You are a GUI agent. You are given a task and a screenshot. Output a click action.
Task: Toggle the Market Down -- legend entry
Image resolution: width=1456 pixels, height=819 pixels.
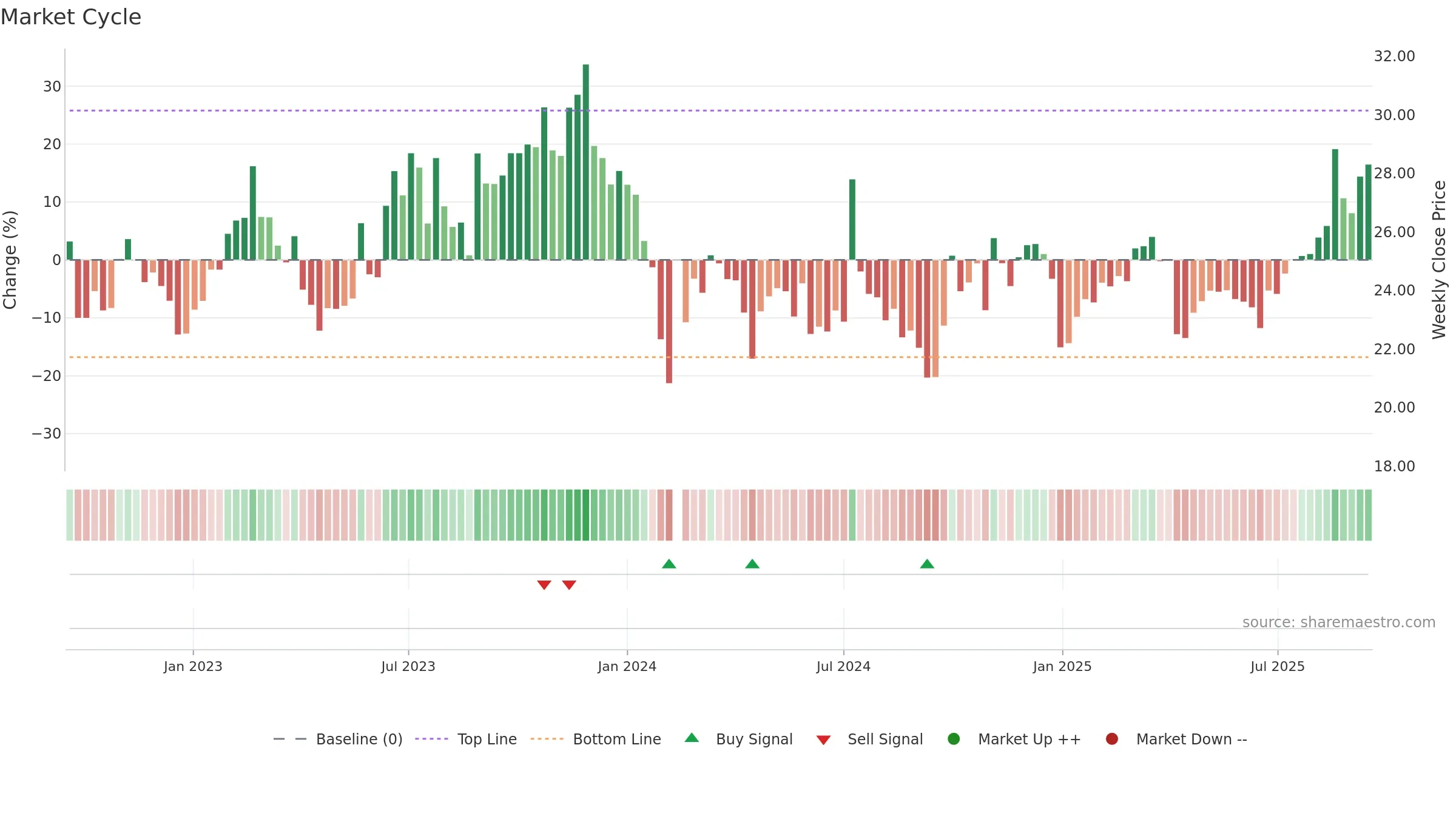pos(1176,739)
